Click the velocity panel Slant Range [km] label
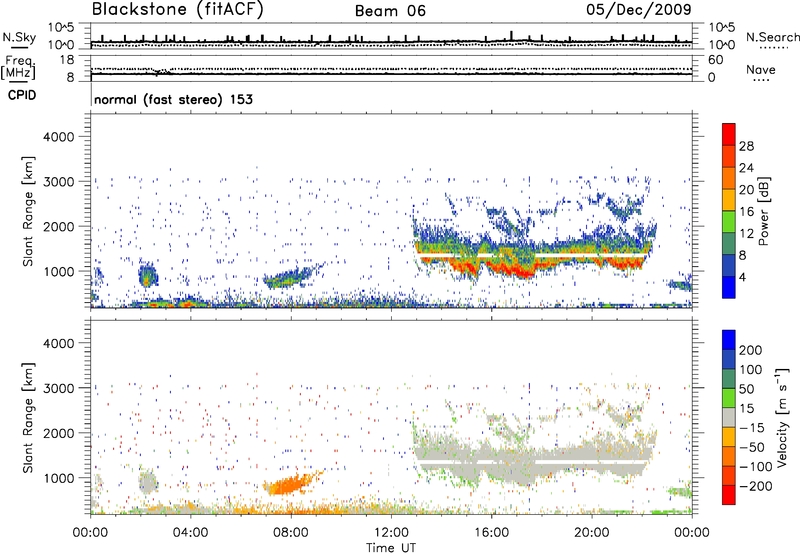This screenshot has height=554, width=800. point(28,418)
